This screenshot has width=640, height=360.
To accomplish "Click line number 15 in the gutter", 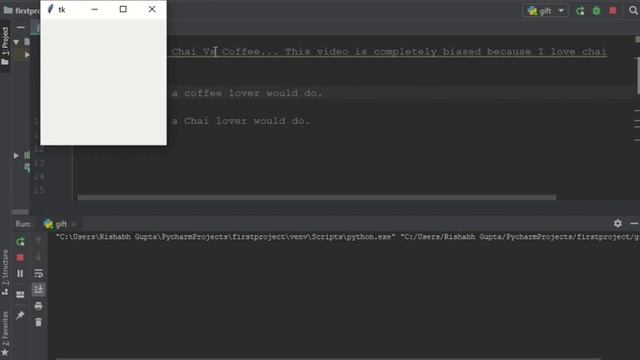I will point(39,190).
